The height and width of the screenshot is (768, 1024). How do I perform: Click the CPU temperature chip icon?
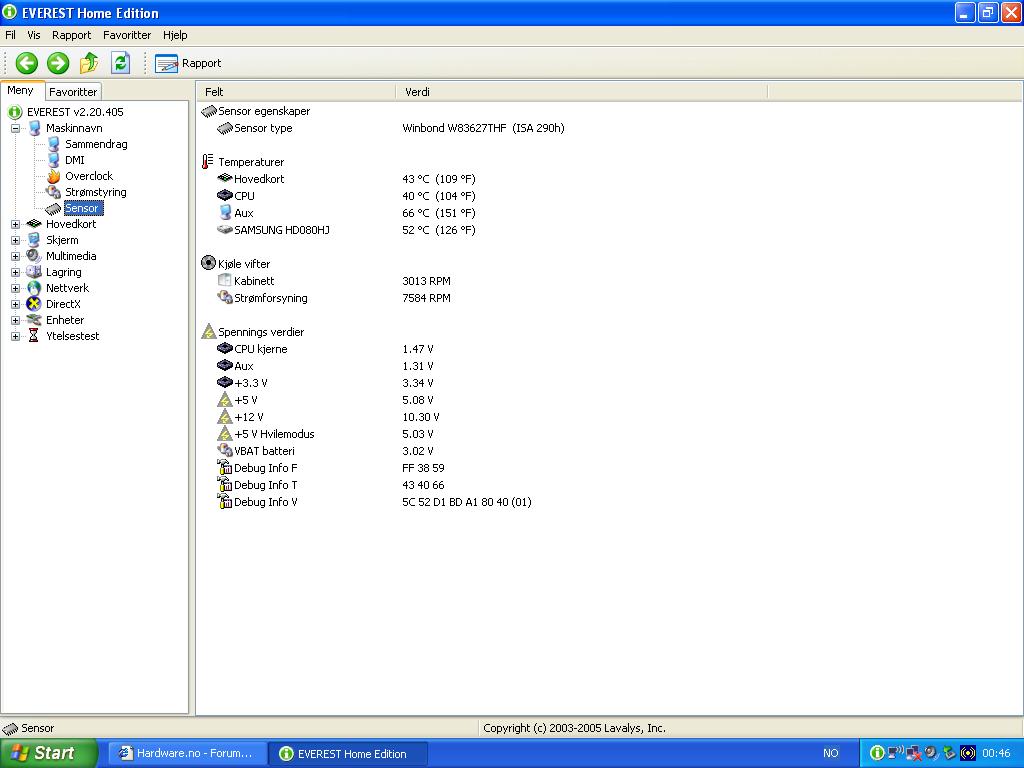coord(225,196)
